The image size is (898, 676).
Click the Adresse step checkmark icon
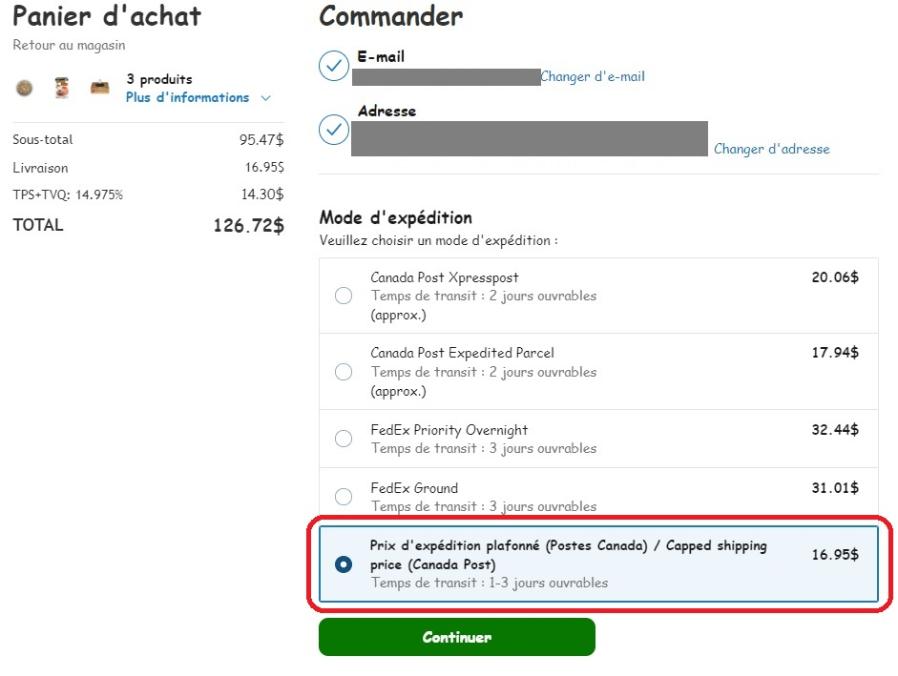333,129
